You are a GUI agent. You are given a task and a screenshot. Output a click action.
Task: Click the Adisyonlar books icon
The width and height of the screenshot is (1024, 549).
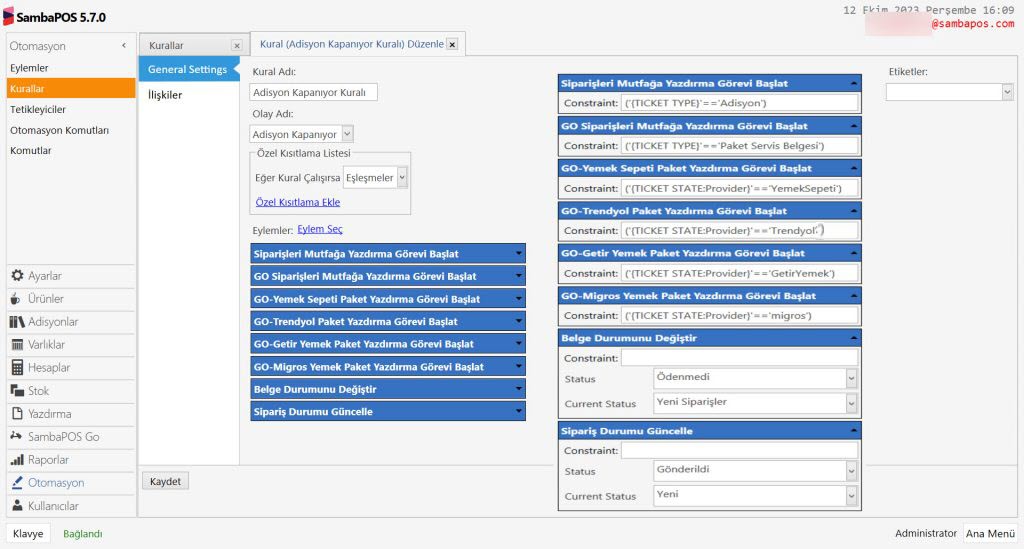coord(17,322)
